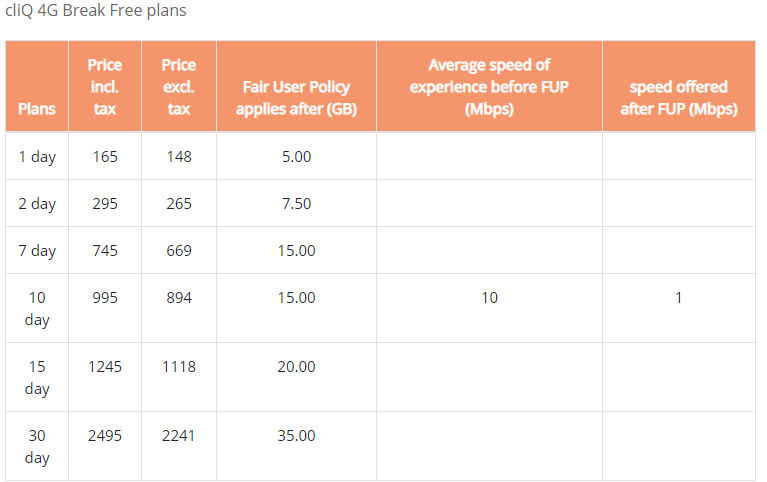767x482 pixels.
Task: Click the 'cliQ 4G Break Free plans' heading
Action: [96, 10]
